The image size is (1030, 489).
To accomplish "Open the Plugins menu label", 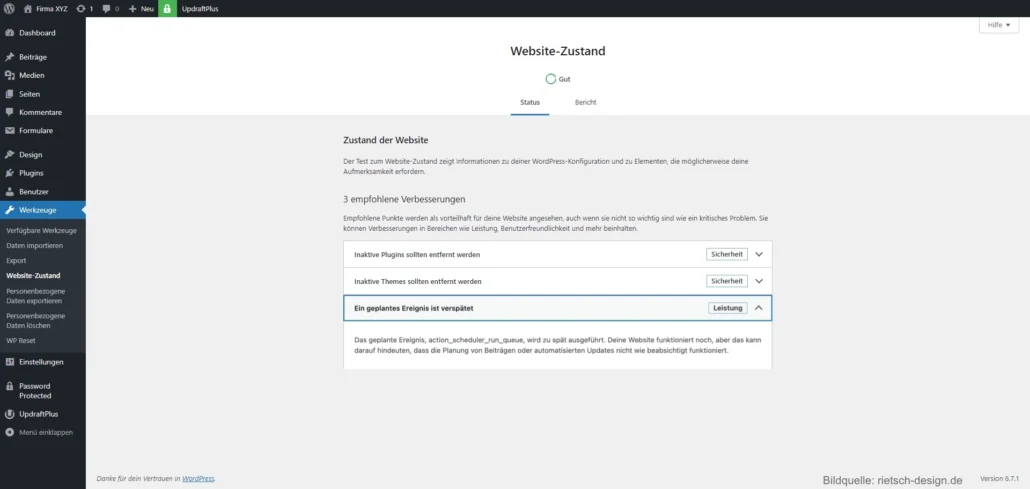I will (x=32, y=174).
